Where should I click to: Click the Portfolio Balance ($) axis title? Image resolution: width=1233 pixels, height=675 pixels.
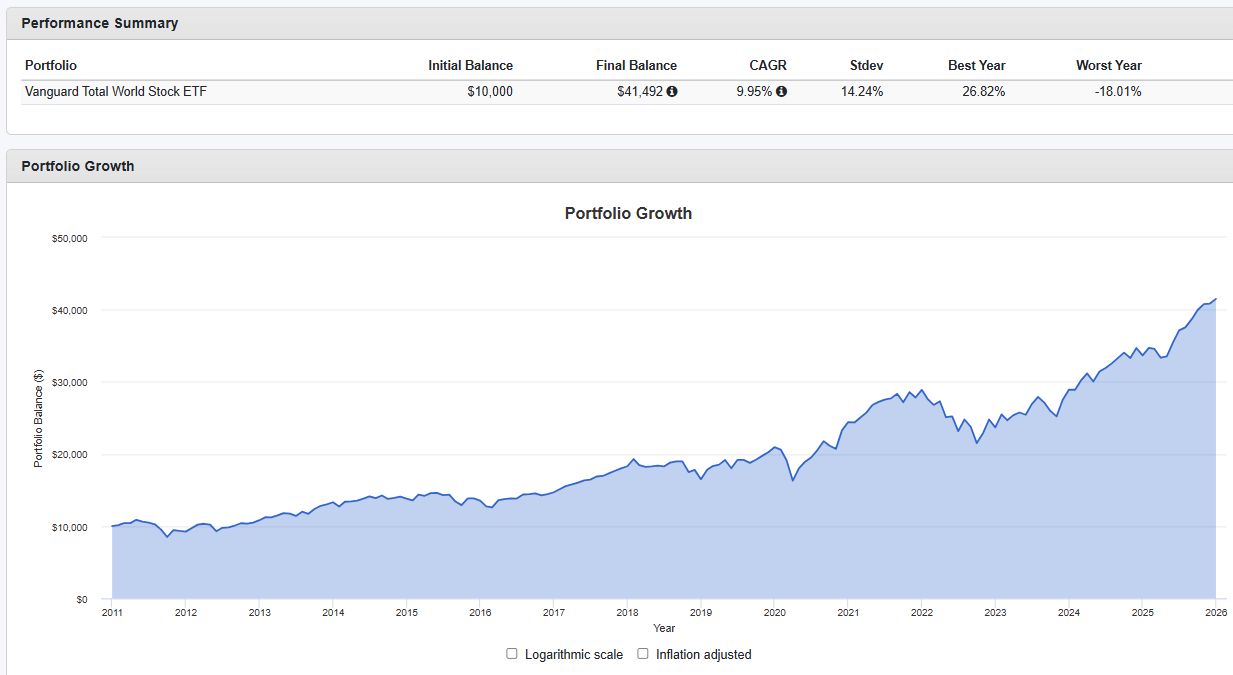tap(38, 418)
